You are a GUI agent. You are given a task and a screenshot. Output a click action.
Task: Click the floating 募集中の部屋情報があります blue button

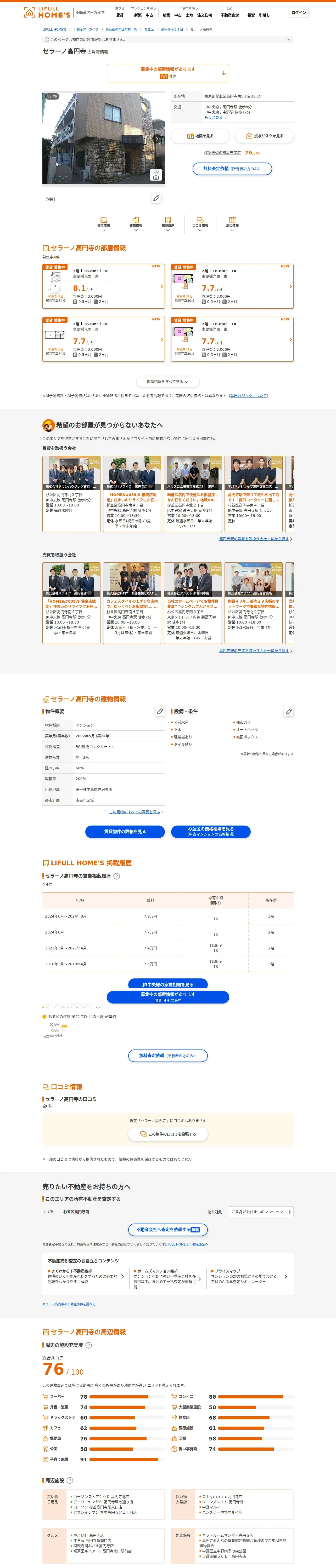click(x=168, y=996)
